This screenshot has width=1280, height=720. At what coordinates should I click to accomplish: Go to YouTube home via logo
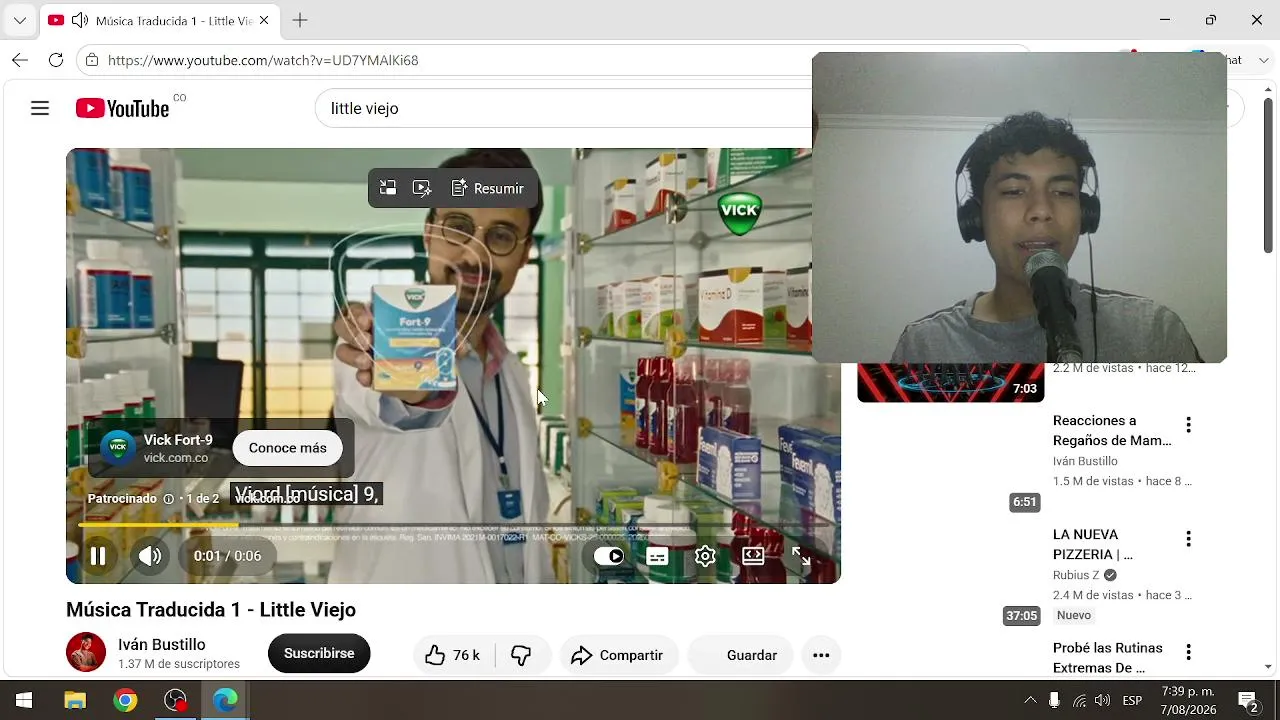coord(122,108)
